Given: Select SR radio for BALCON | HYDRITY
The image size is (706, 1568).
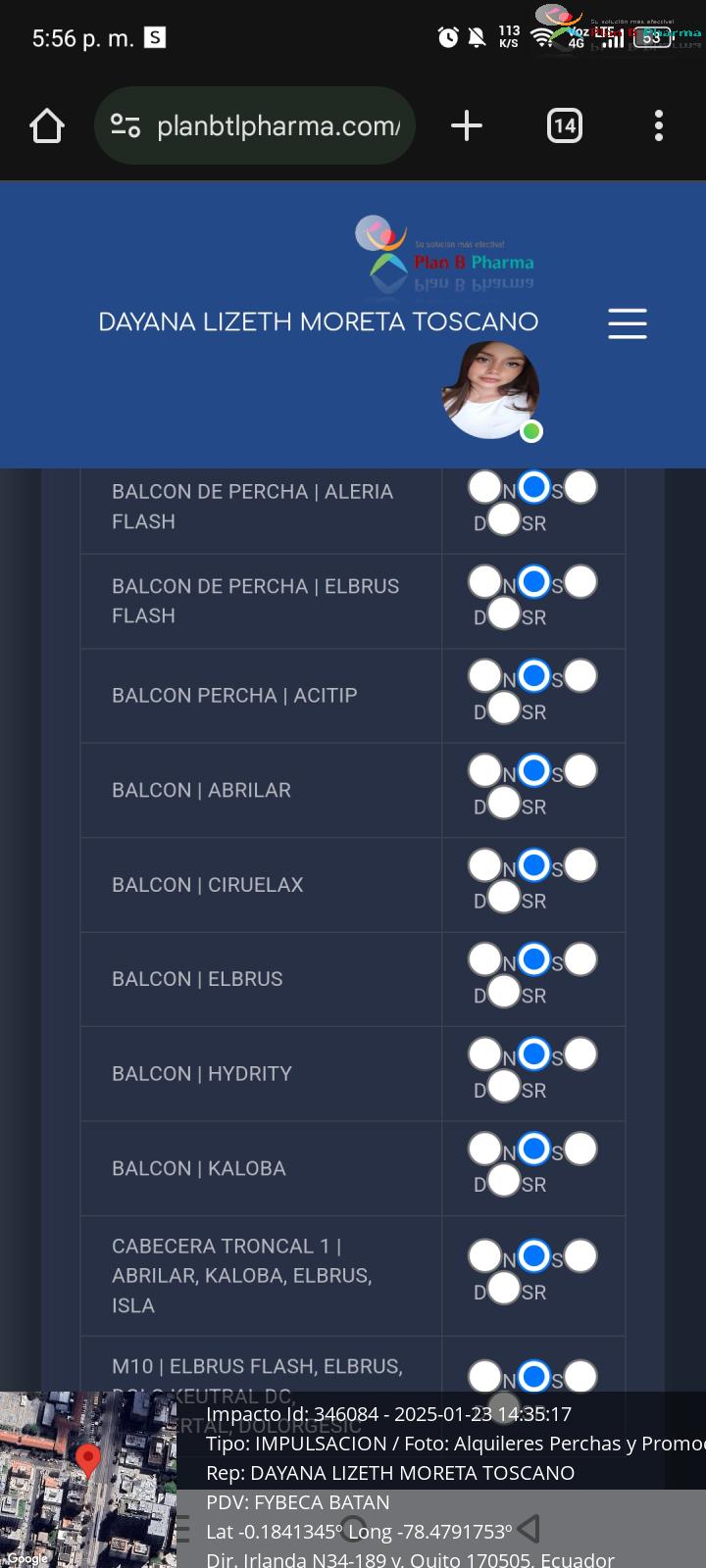Looking at the screenshot, I should point(504,1086).
